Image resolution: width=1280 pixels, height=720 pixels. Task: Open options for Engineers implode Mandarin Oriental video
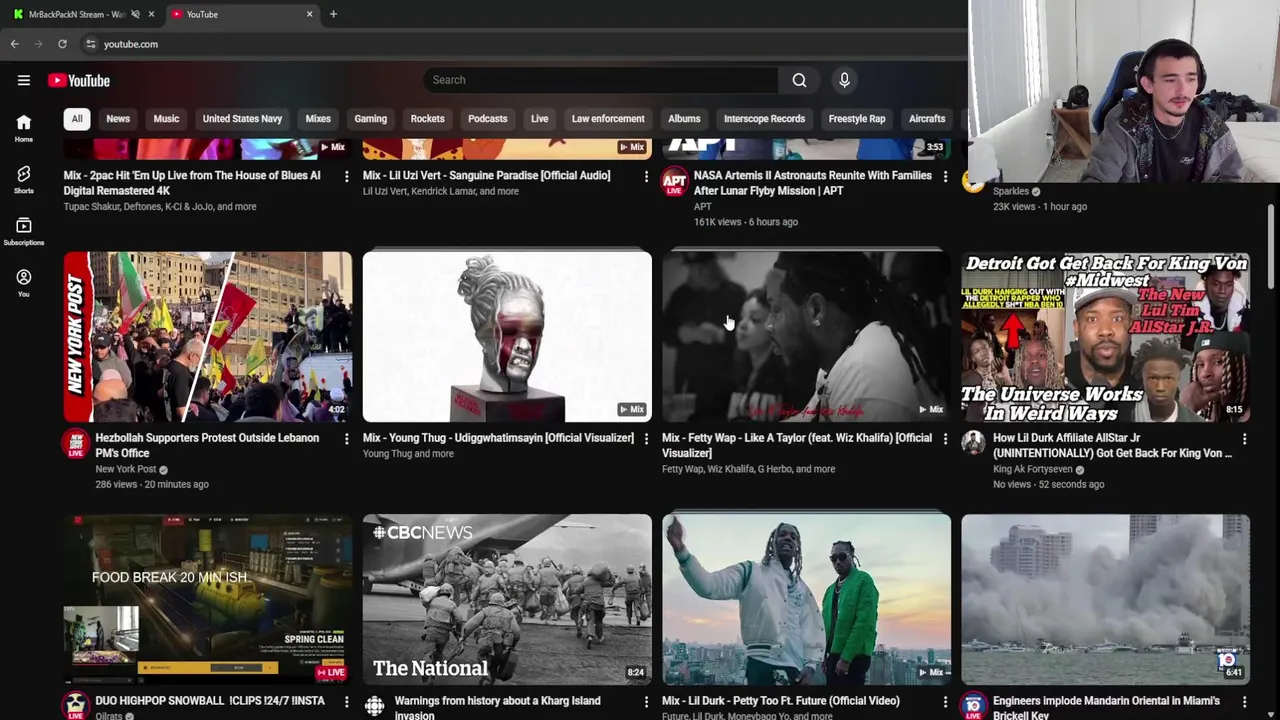(x=1244, y=702)
